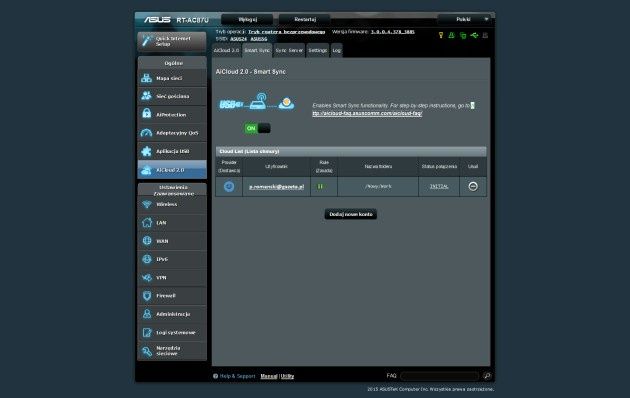Screen dimensions: 630x398
Task: Open the Polski language dropdown
Action: click(465, 19)
